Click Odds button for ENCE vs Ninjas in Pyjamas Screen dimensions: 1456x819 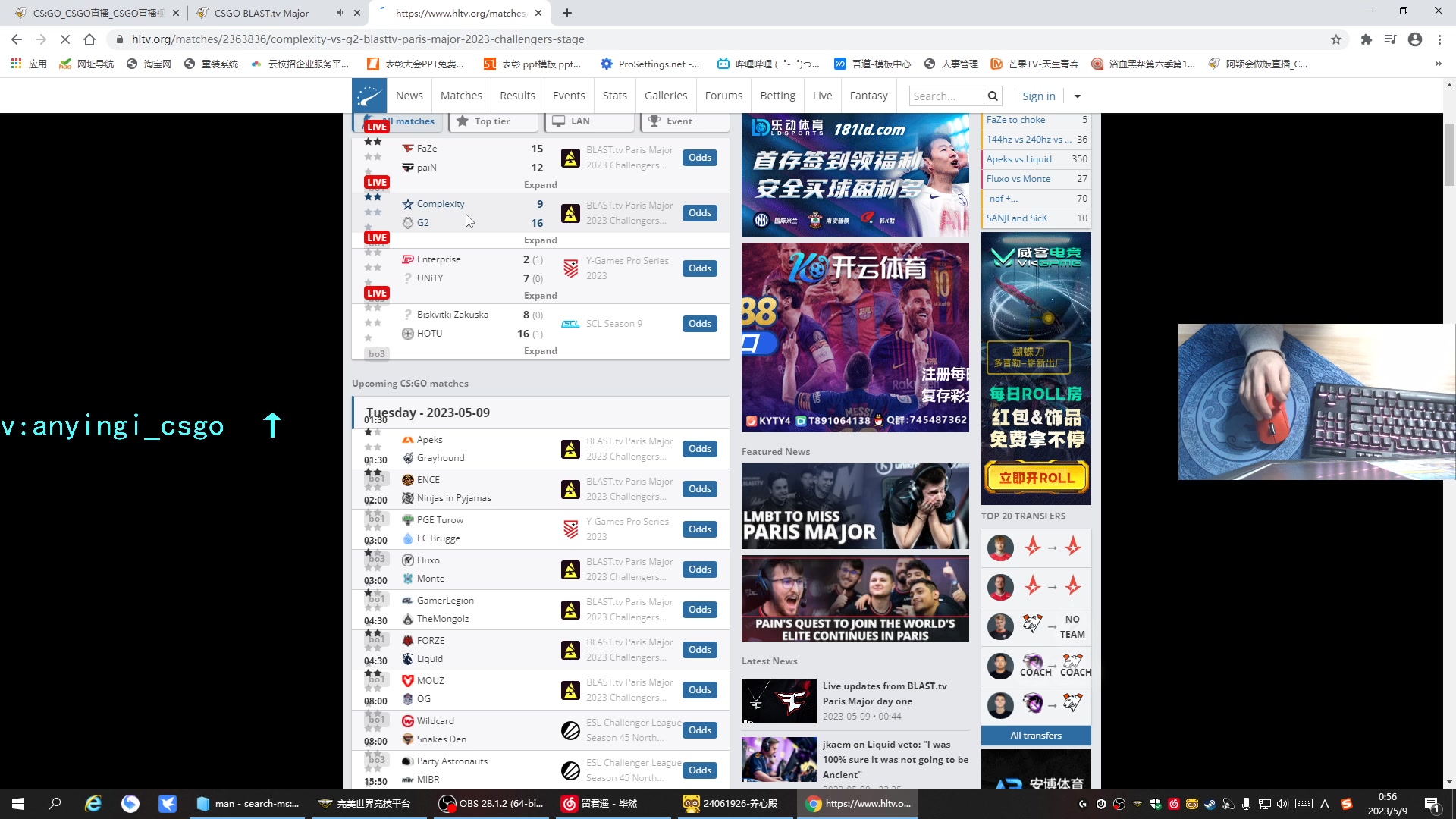point(700,489)
